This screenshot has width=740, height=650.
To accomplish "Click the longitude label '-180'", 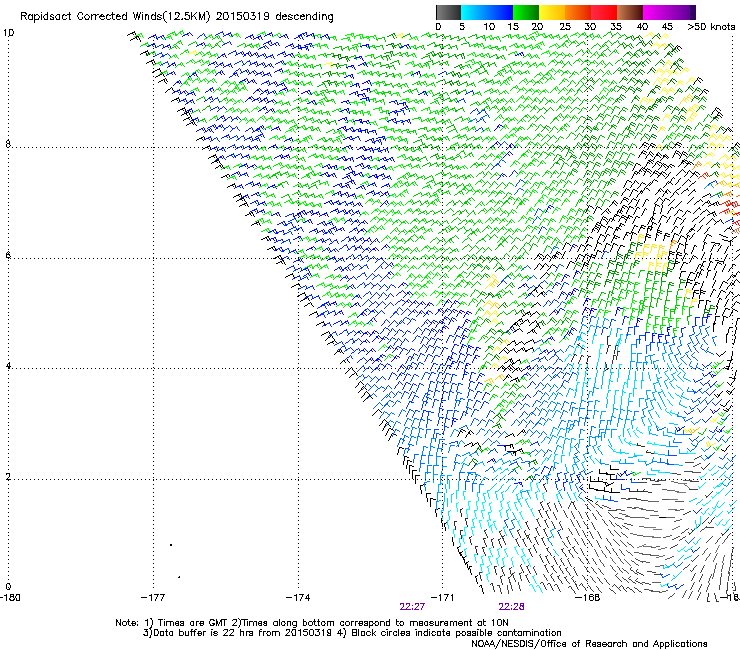I will click(x=10, y=598).
